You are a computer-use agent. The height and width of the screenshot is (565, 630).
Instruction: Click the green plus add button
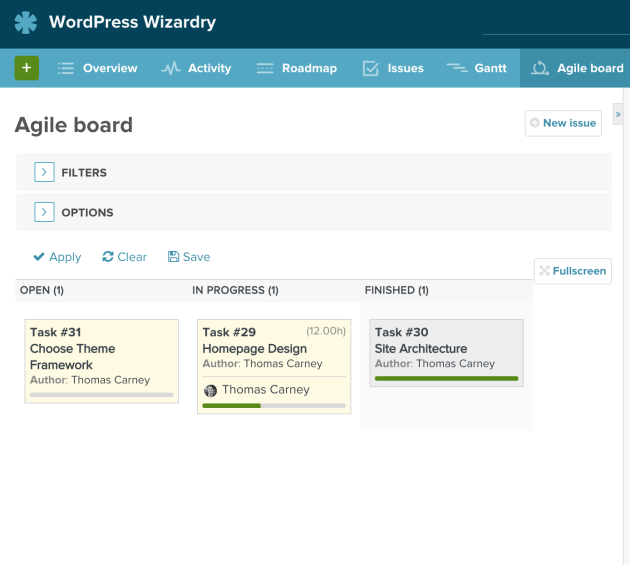[27, 68]
